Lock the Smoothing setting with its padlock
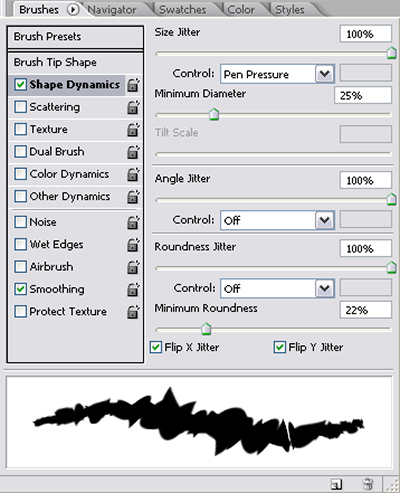The width and height of the screenshot is (400, 493). point(133,289)
